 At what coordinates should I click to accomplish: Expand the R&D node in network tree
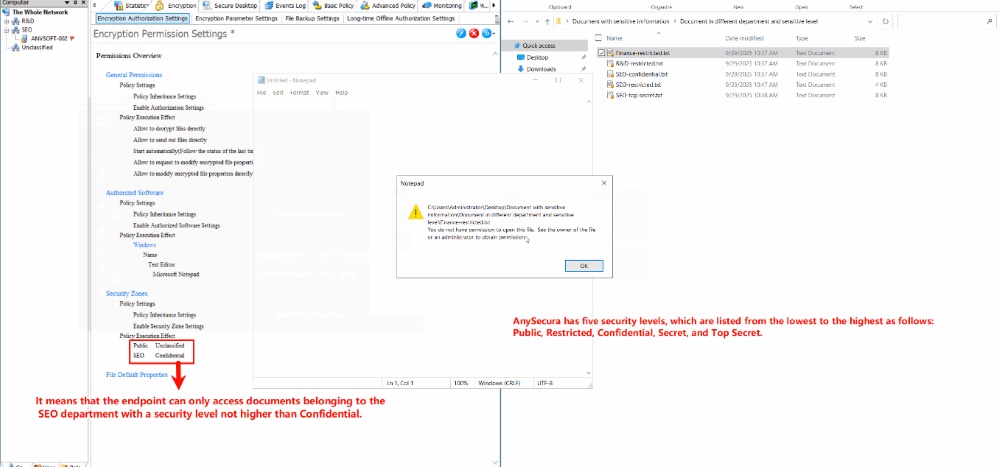6,20
